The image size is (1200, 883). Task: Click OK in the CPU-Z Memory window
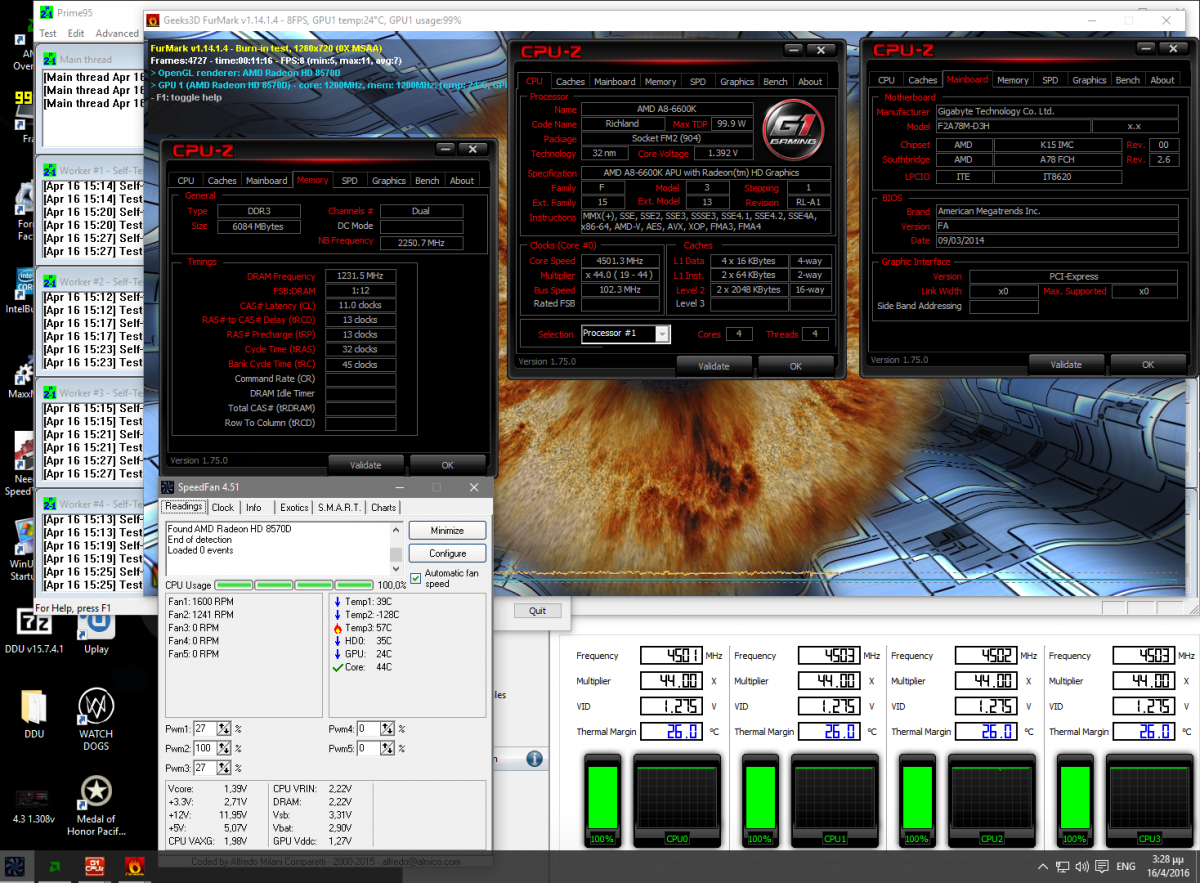(x=448, y=465)
